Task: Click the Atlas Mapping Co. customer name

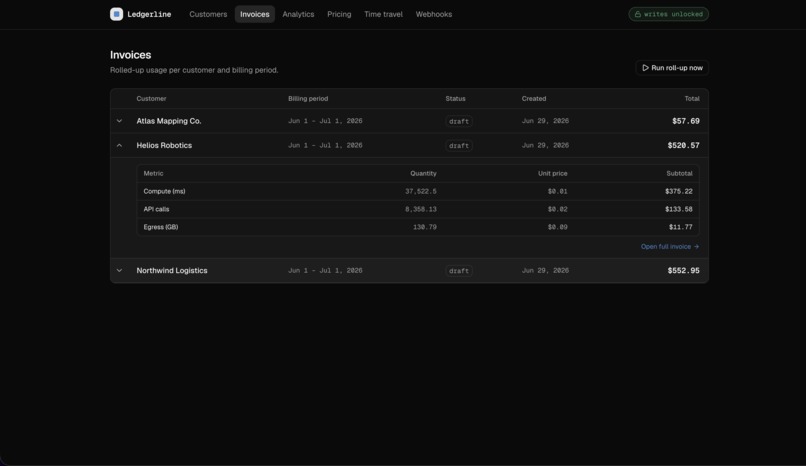Action: click(169, 121)
